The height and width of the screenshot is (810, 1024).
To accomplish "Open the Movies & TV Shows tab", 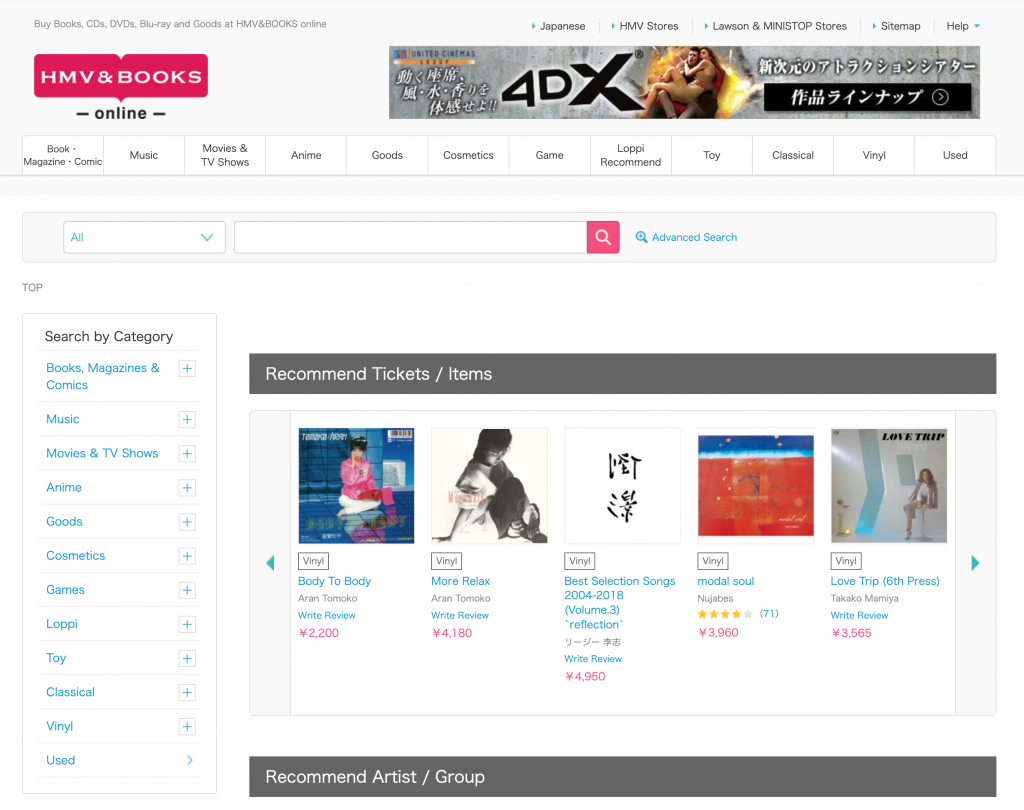I will point(225,155).
